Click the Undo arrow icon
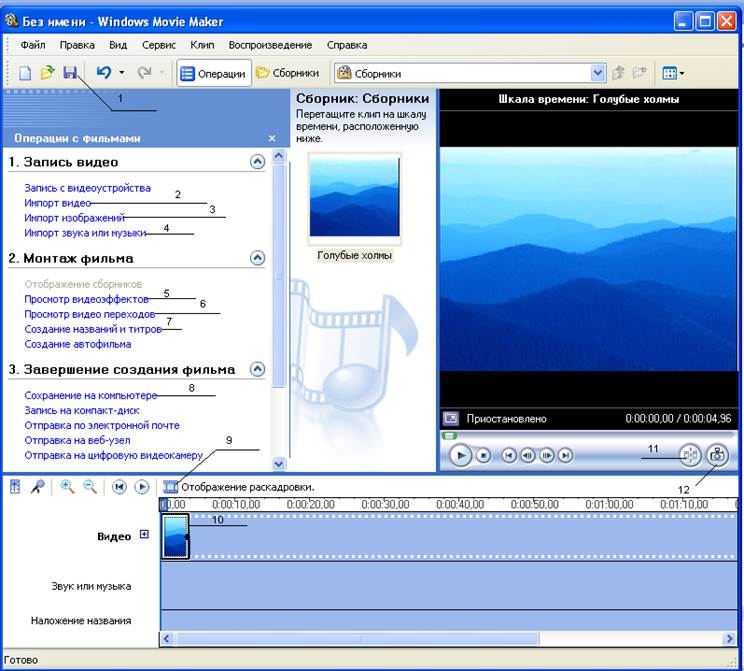This screenshot has width=744, height=671. 103,73
